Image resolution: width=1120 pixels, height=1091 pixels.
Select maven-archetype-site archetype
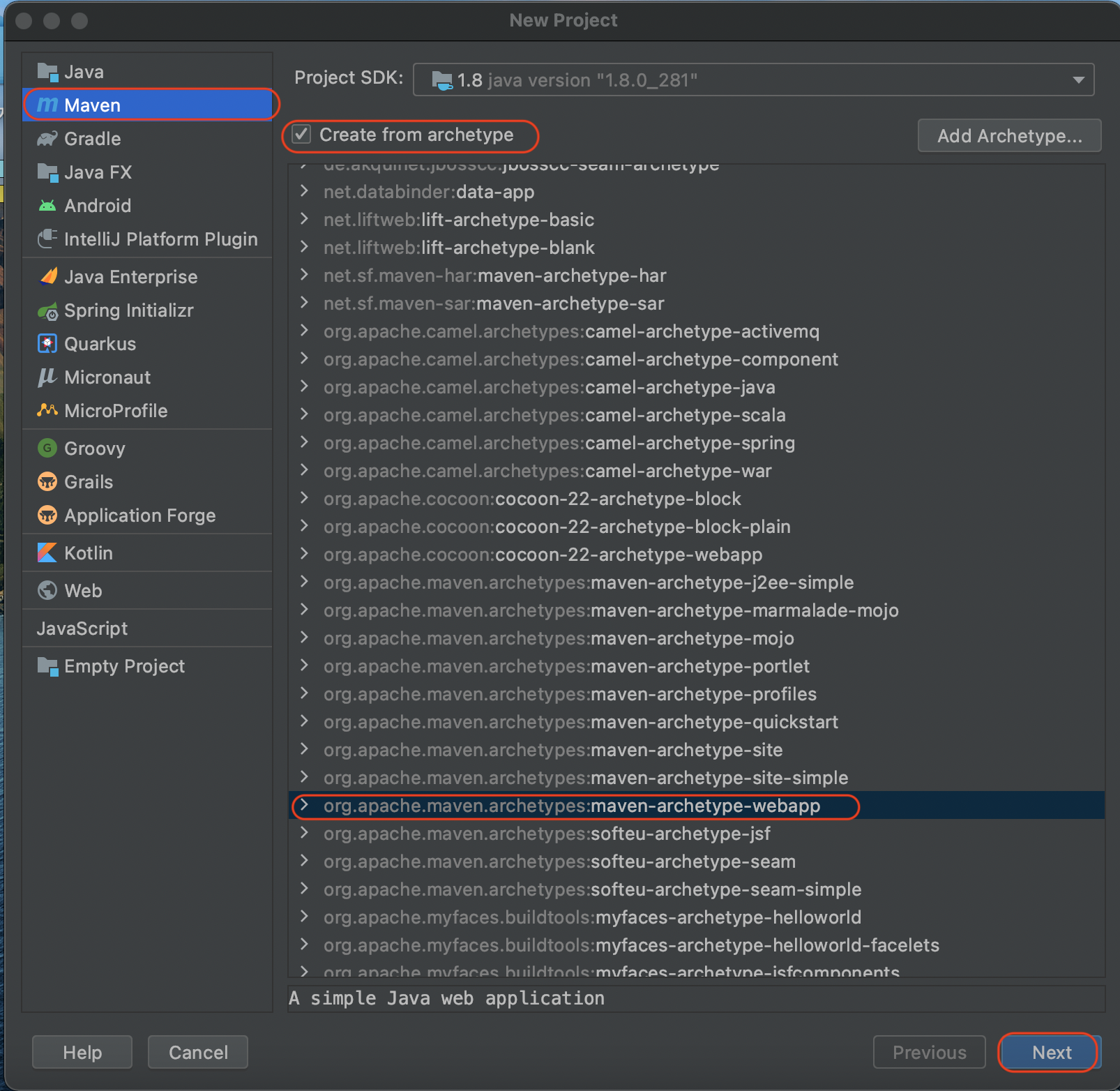pos(696,750)
